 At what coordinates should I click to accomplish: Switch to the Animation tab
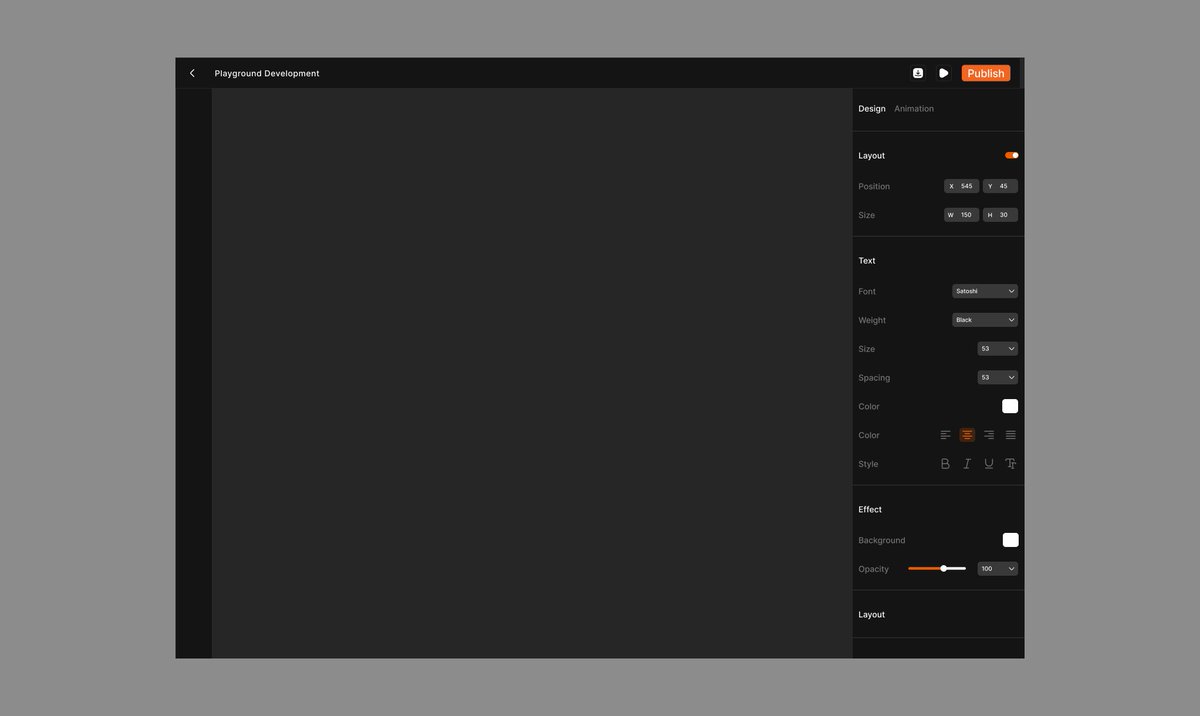[914, 109]
